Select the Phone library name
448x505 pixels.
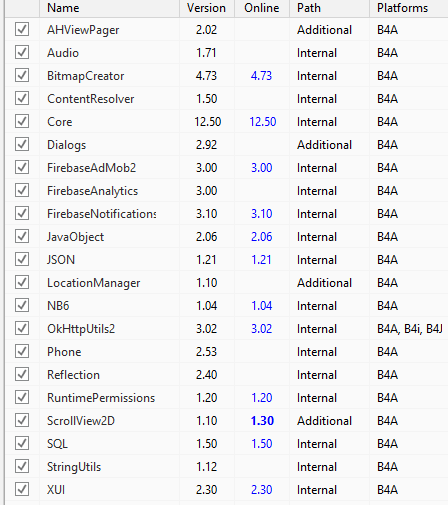coord(64,352)
